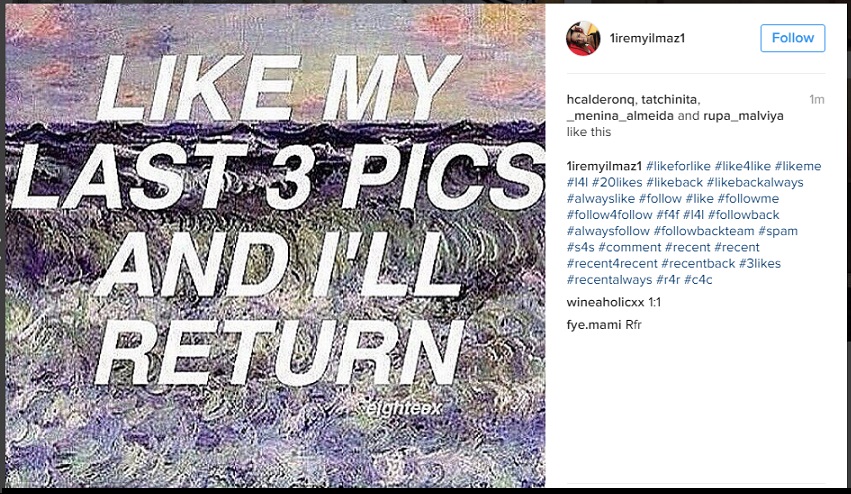Click the Follow button
This screenshot has height=494, width=851.
coord(792,38)
